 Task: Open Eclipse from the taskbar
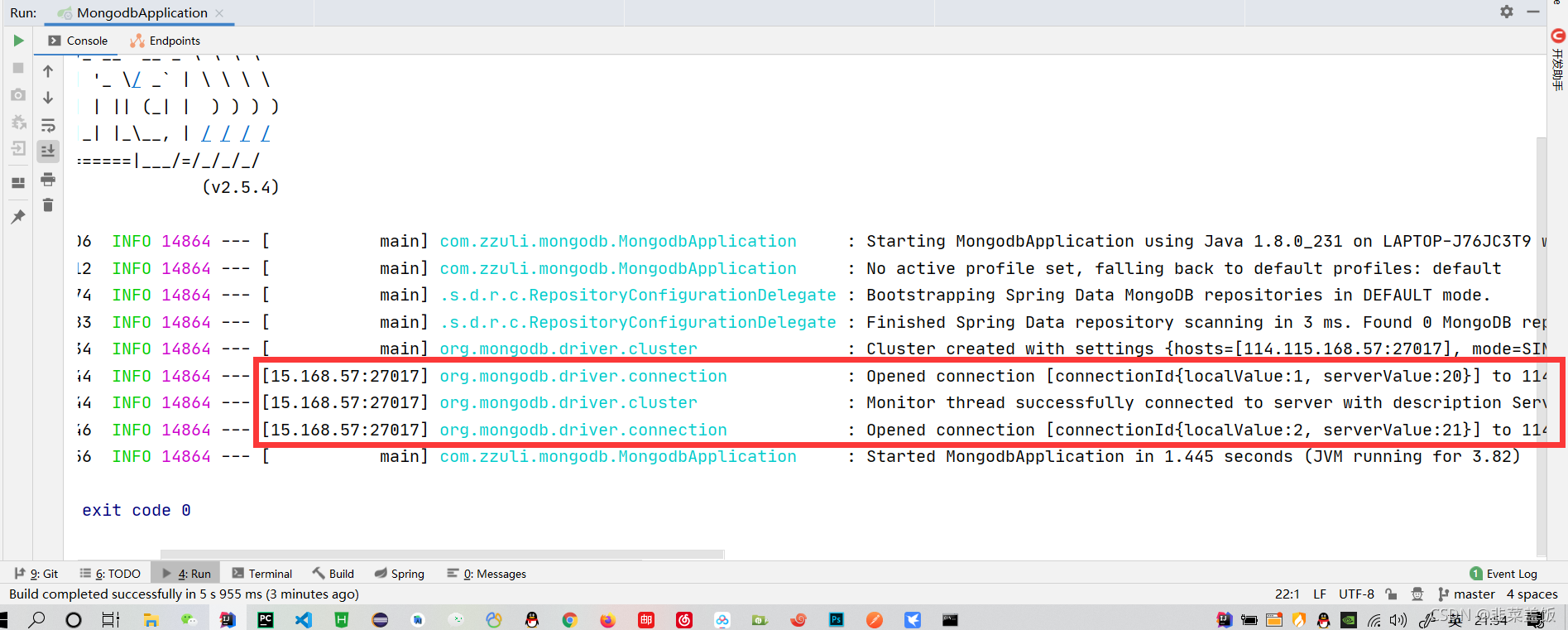click(x=380, y=619)
